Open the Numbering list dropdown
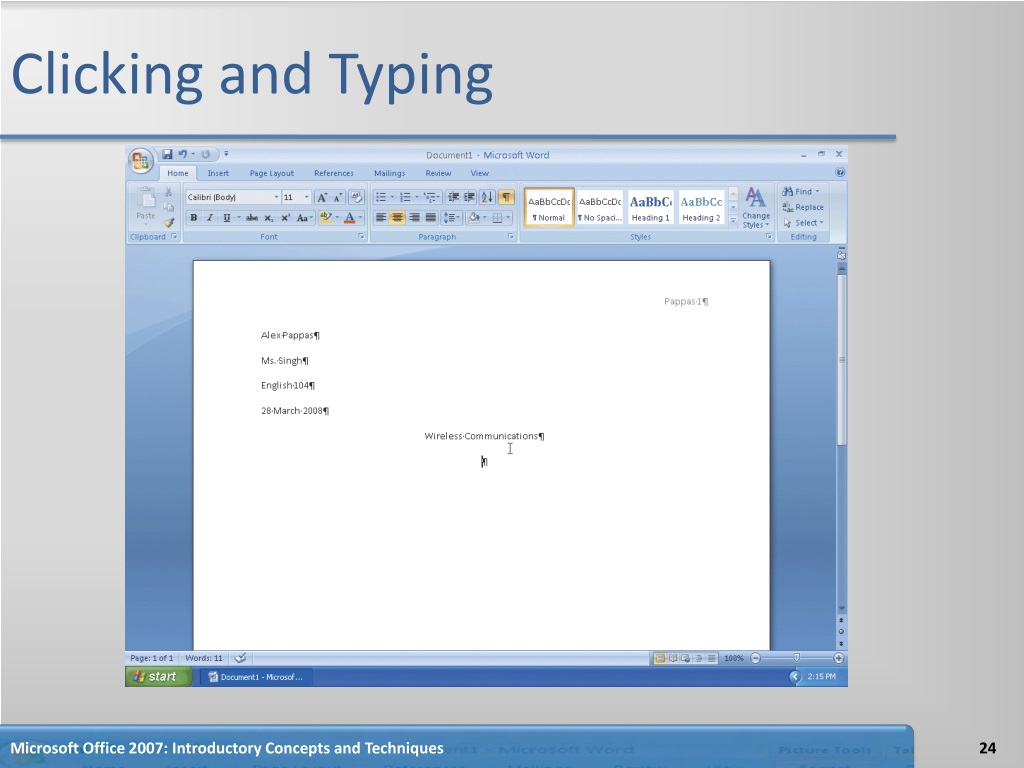This screenshot has height=768, width=1024. point(417,197)
